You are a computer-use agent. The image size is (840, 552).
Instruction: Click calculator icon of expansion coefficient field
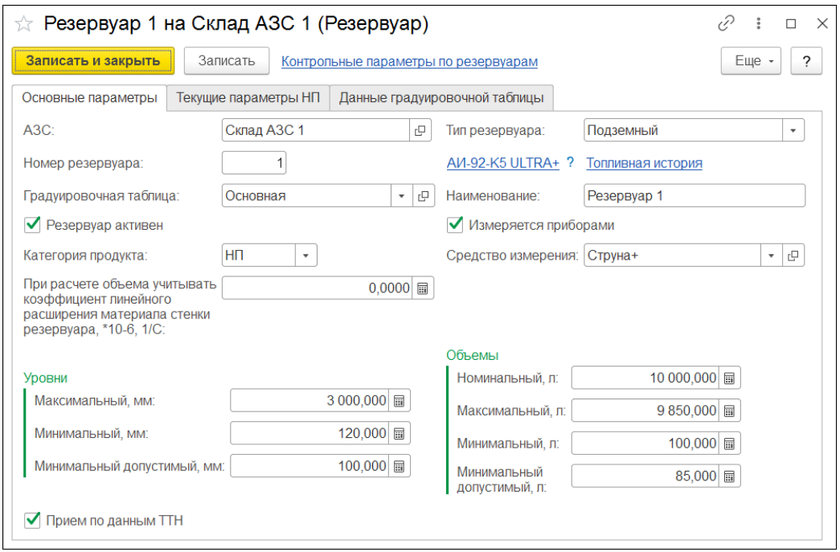pos(421,288)
